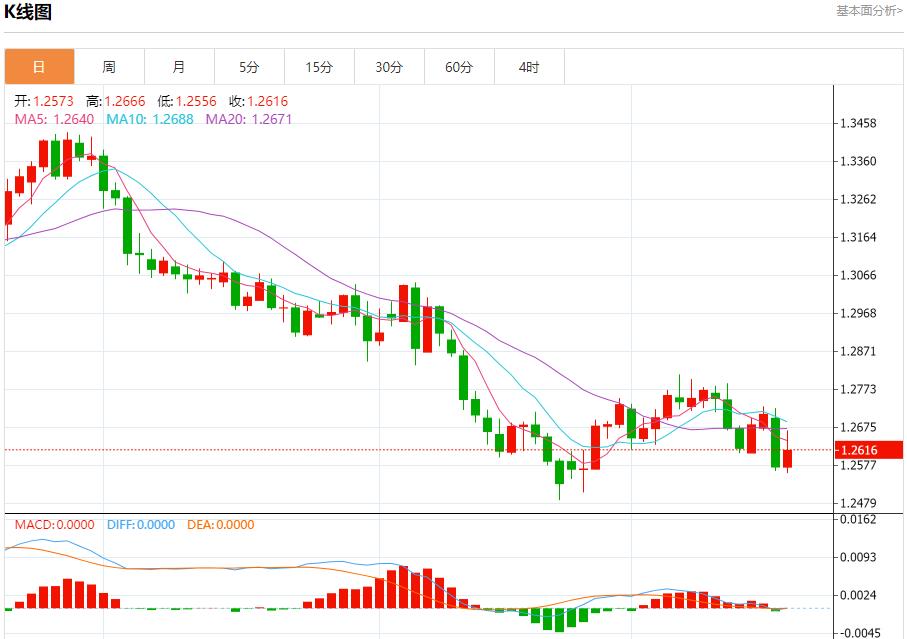Show the 30分 interval chart
The image size is (907, 639).
(x=389, y=67)
